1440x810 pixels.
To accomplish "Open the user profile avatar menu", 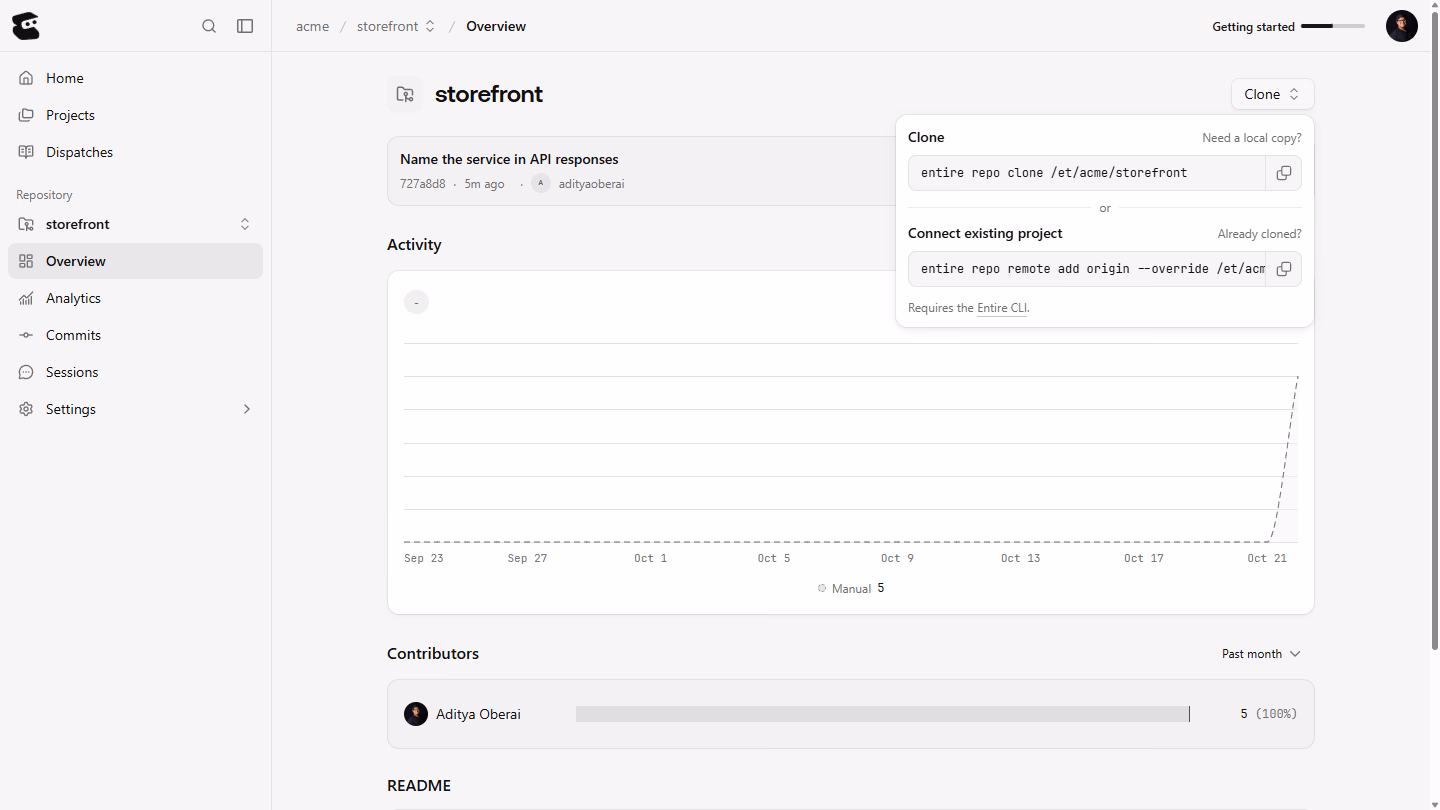I will click(x=1402, y=26).
